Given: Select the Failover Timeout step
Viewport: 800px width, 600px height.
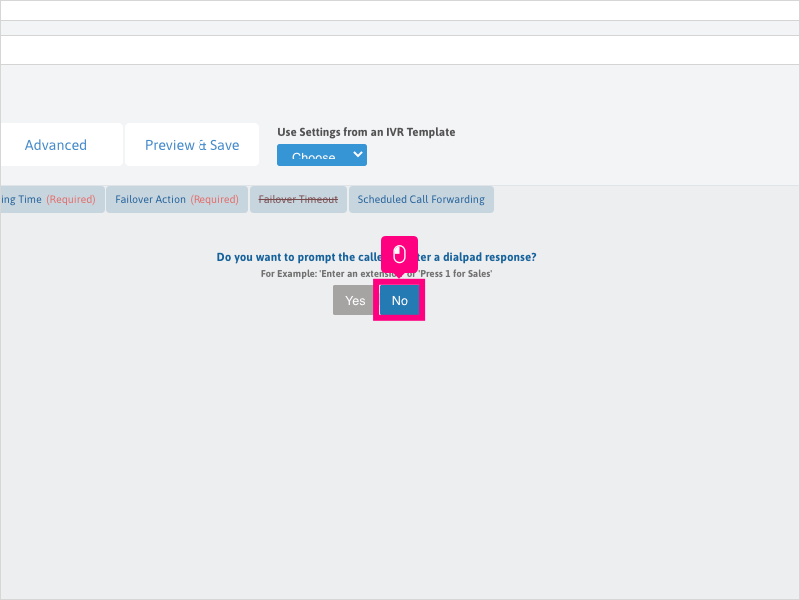Looking at the screenshot, I should (x=298, y=199).
